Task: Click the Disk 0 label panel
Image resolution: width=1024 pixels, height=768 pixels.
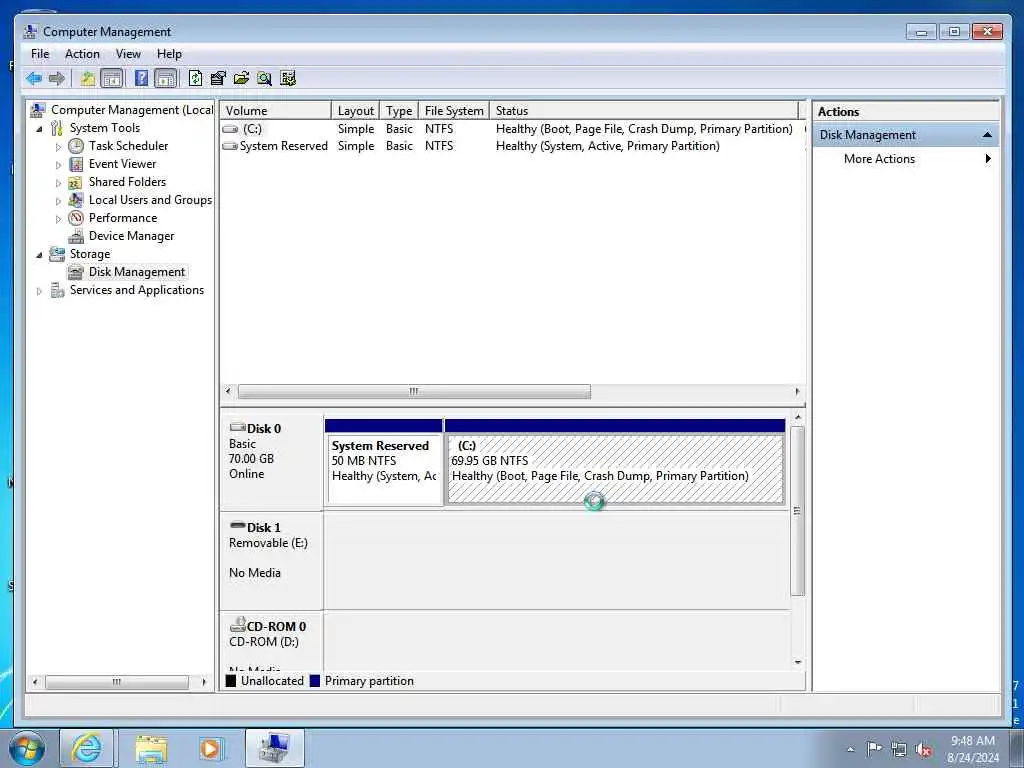Action: click(x=272, y=460)
